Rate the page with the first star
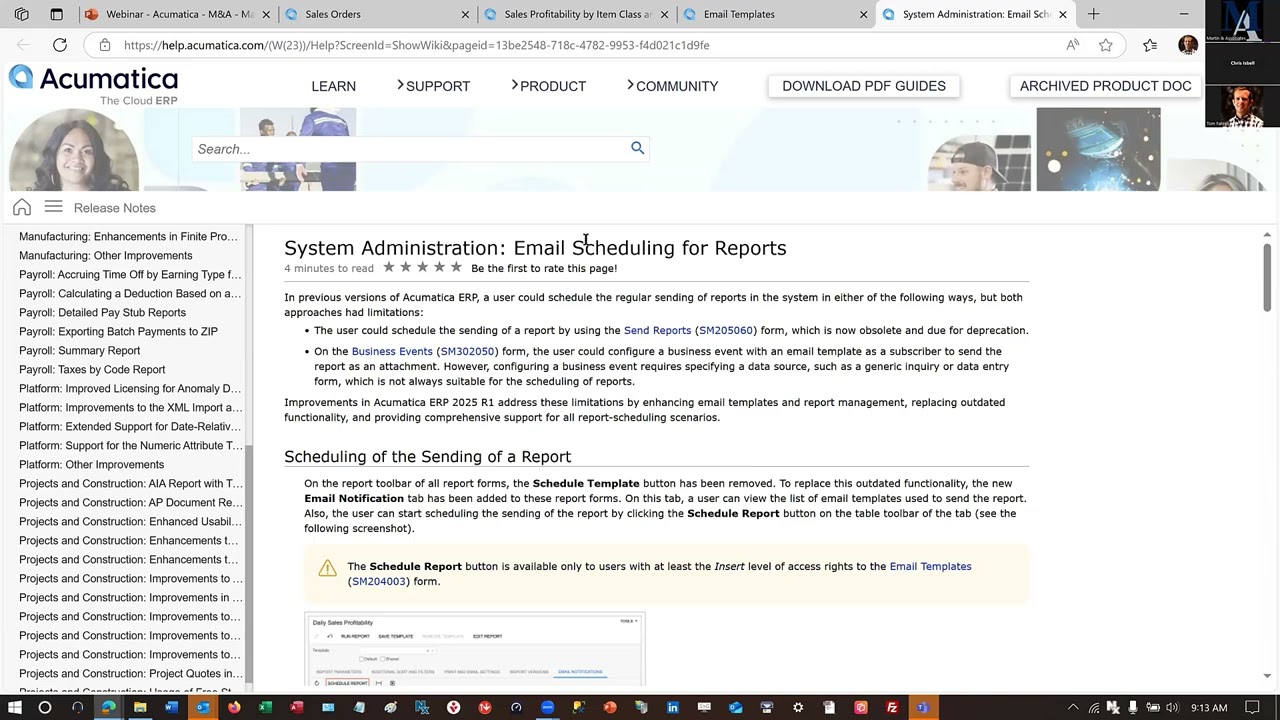 click(x=389, y=267)
